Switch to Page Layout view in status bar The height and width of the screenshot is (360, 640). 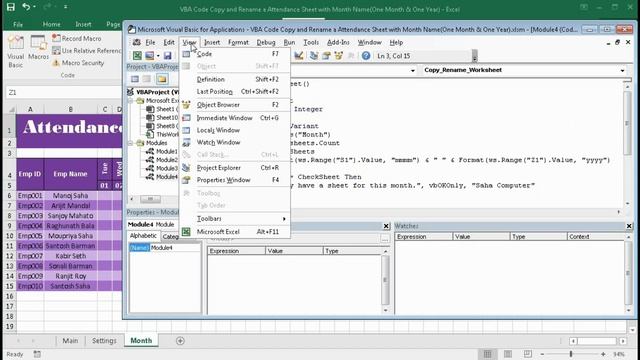(x=508, y=354)
